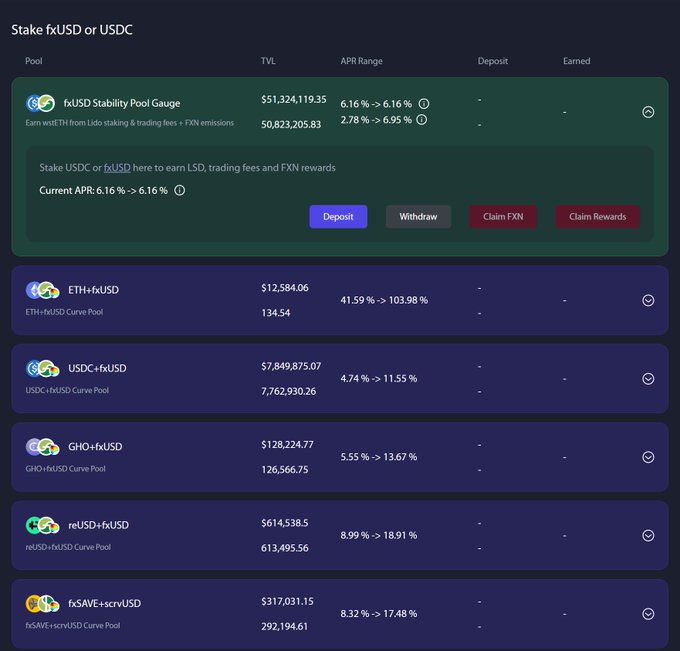Click the 7,762,930.26 TVL amount
The width and height of the screenshot is (680, 651).
[x=288, y=391]
